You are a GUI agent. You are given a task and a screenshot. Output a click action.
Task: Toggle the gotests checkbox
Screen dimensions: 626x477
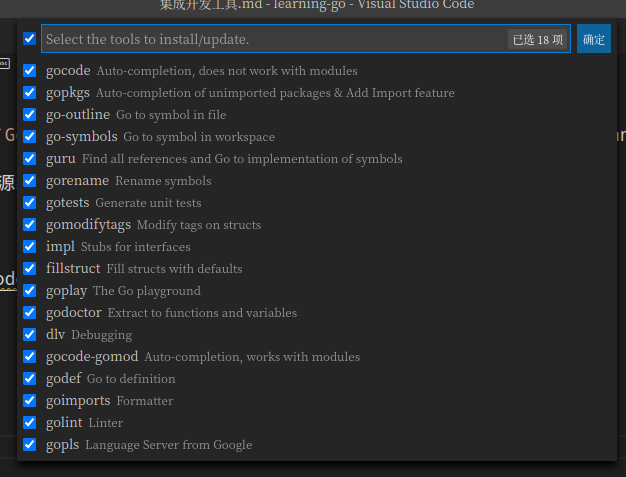(x=29, y=203)
